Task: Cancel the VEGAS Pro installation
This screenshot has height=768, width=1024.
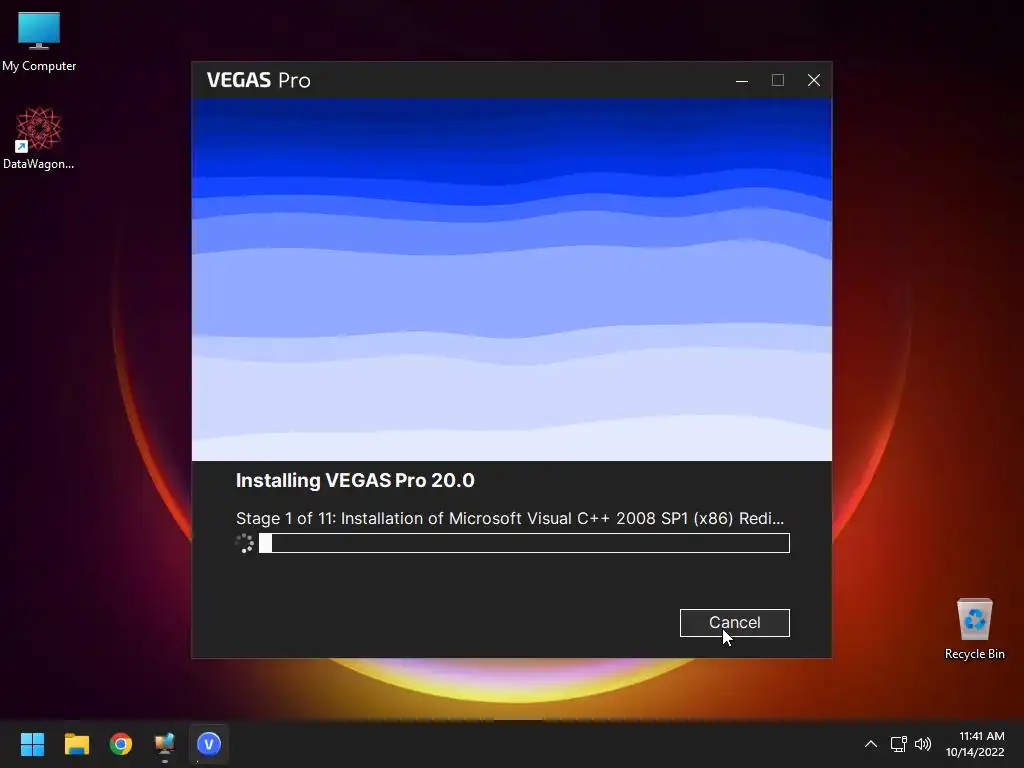Action: [x=734, y=622]
